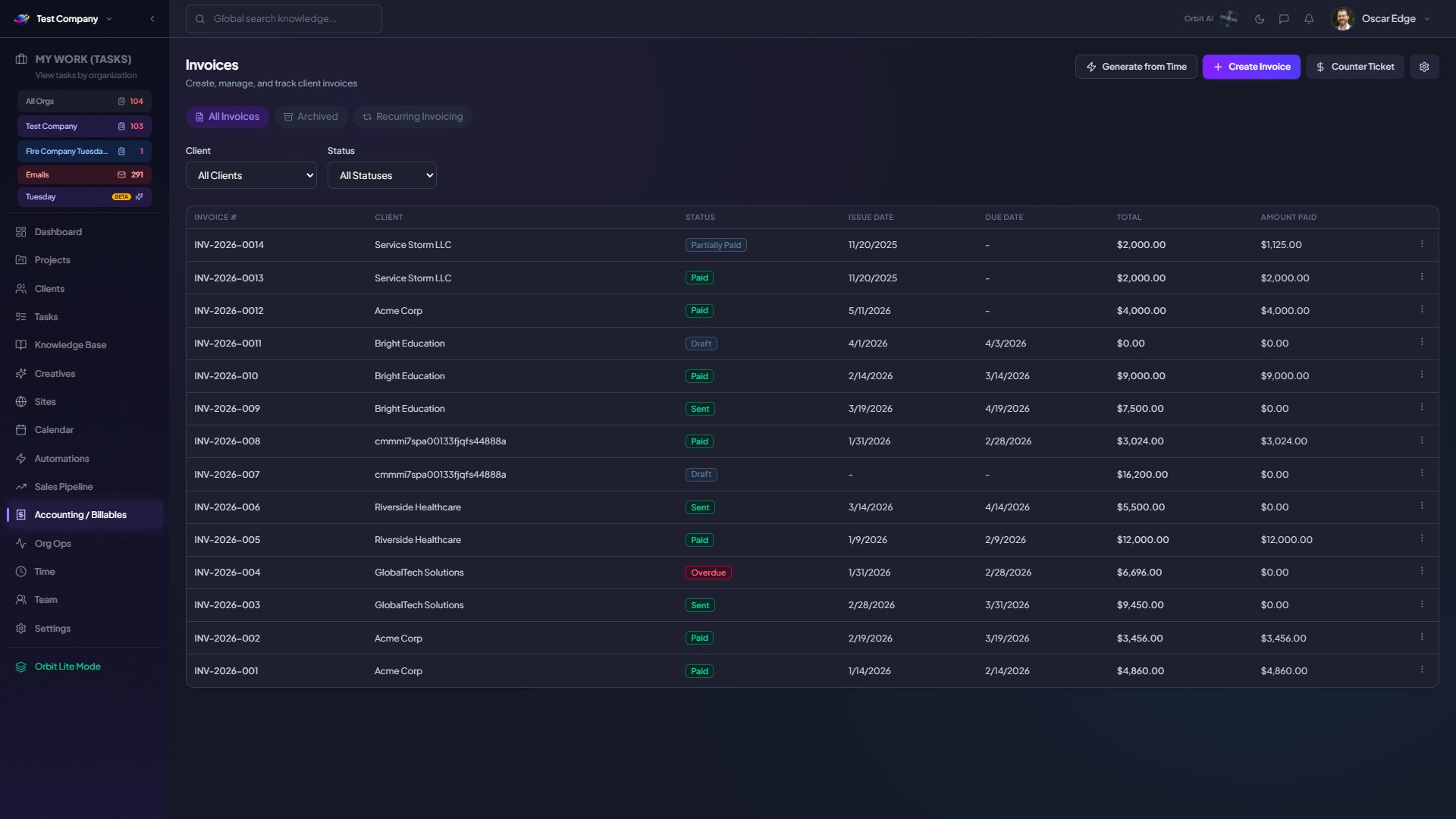The width and height of the screenshot is (1456, 819).
Task: Open row menu for INV-2026-006
Action: coord(1422,506)
